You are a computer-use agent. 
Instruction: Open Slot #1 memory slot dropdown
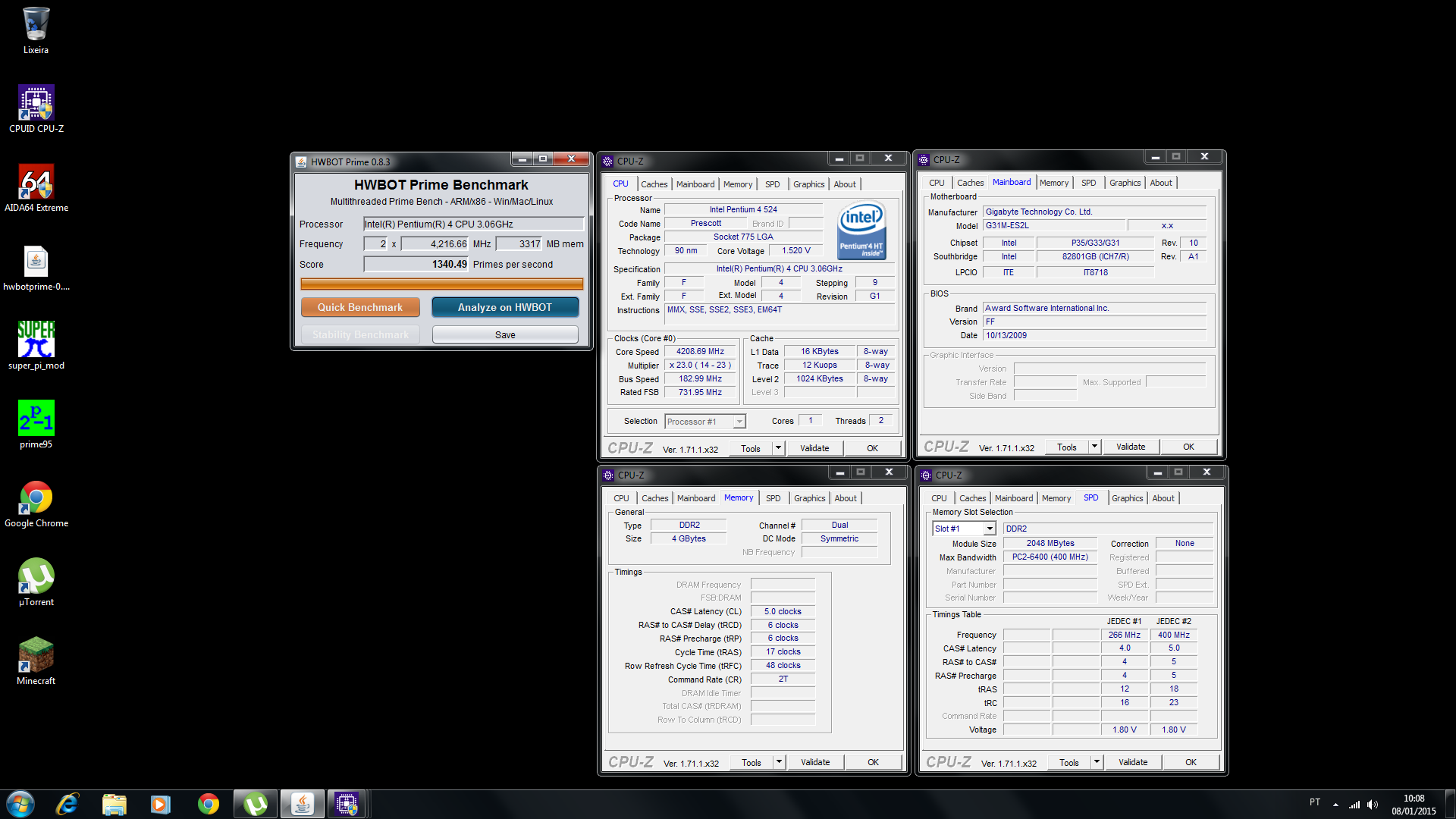pyautogui.click(x=963, y=529)
